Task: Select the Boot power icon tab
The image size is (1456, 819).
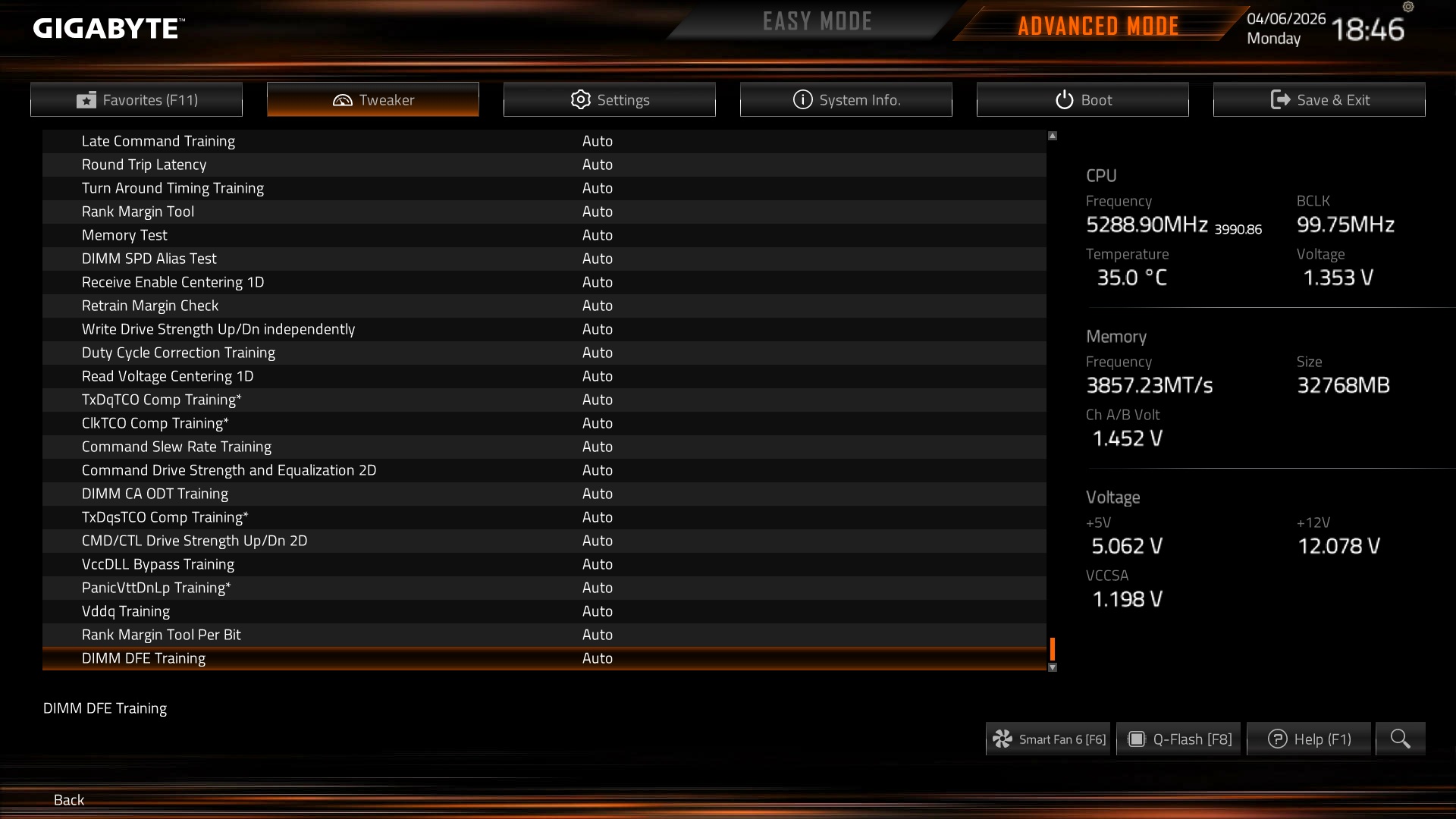Action: pyautogui.click(x=1083, y=99)
